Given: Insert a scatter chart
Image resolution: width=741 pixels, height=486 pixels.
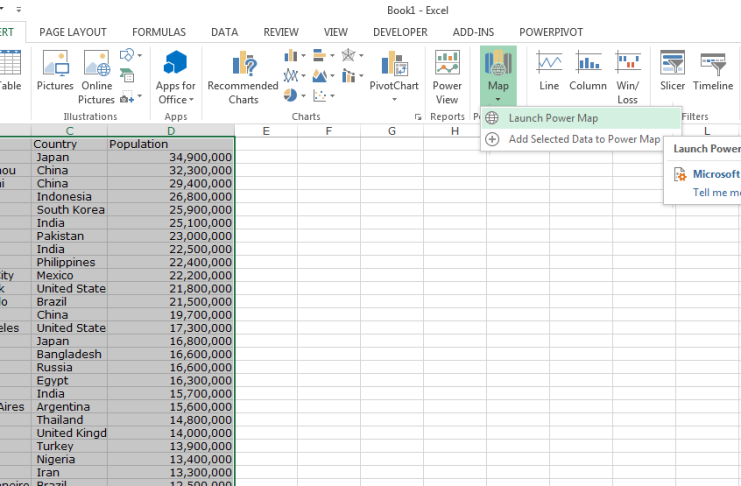Looking at the screenshot, I should [x=324, y=96].
